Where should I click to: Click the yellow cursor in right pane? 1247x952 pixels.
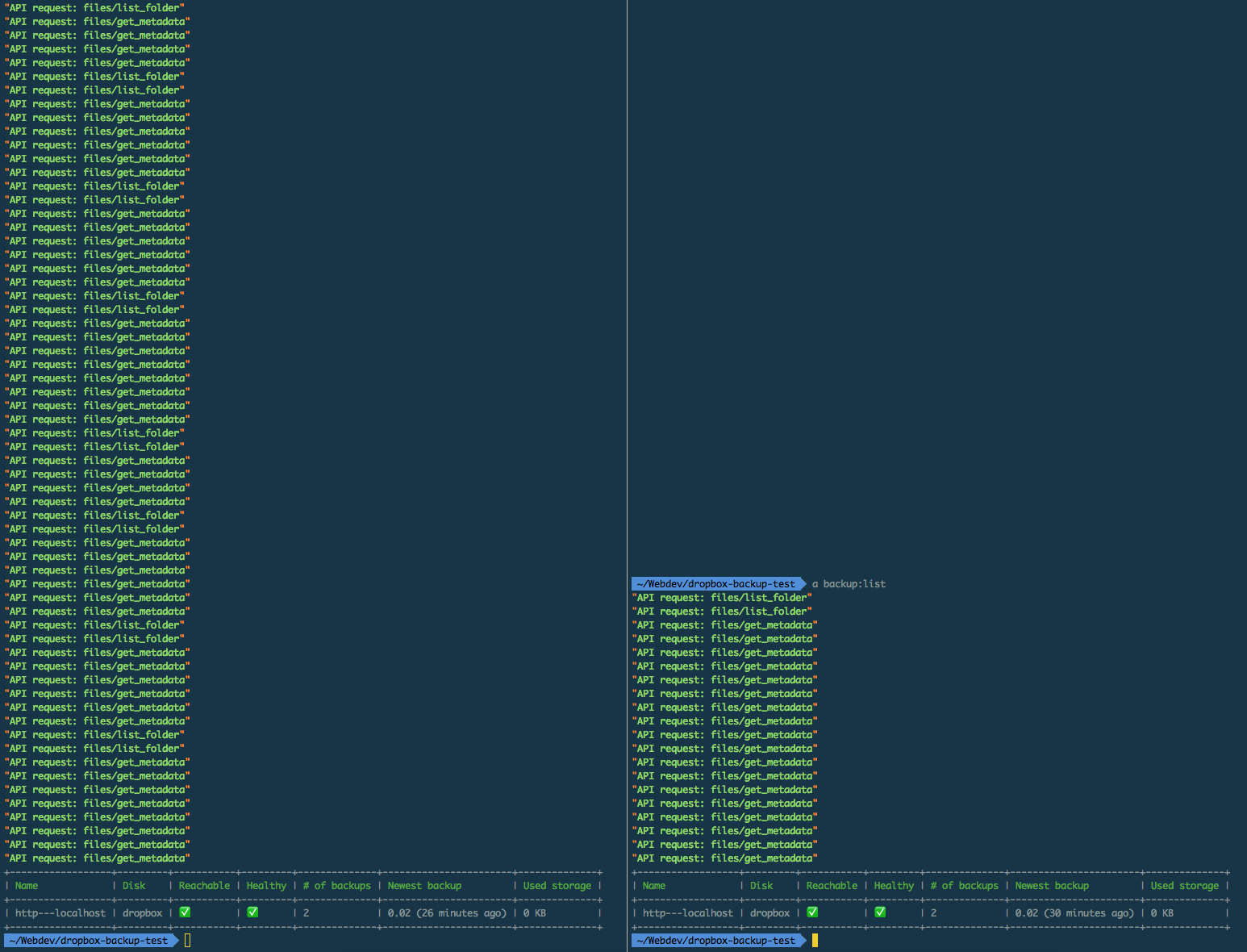815,941
